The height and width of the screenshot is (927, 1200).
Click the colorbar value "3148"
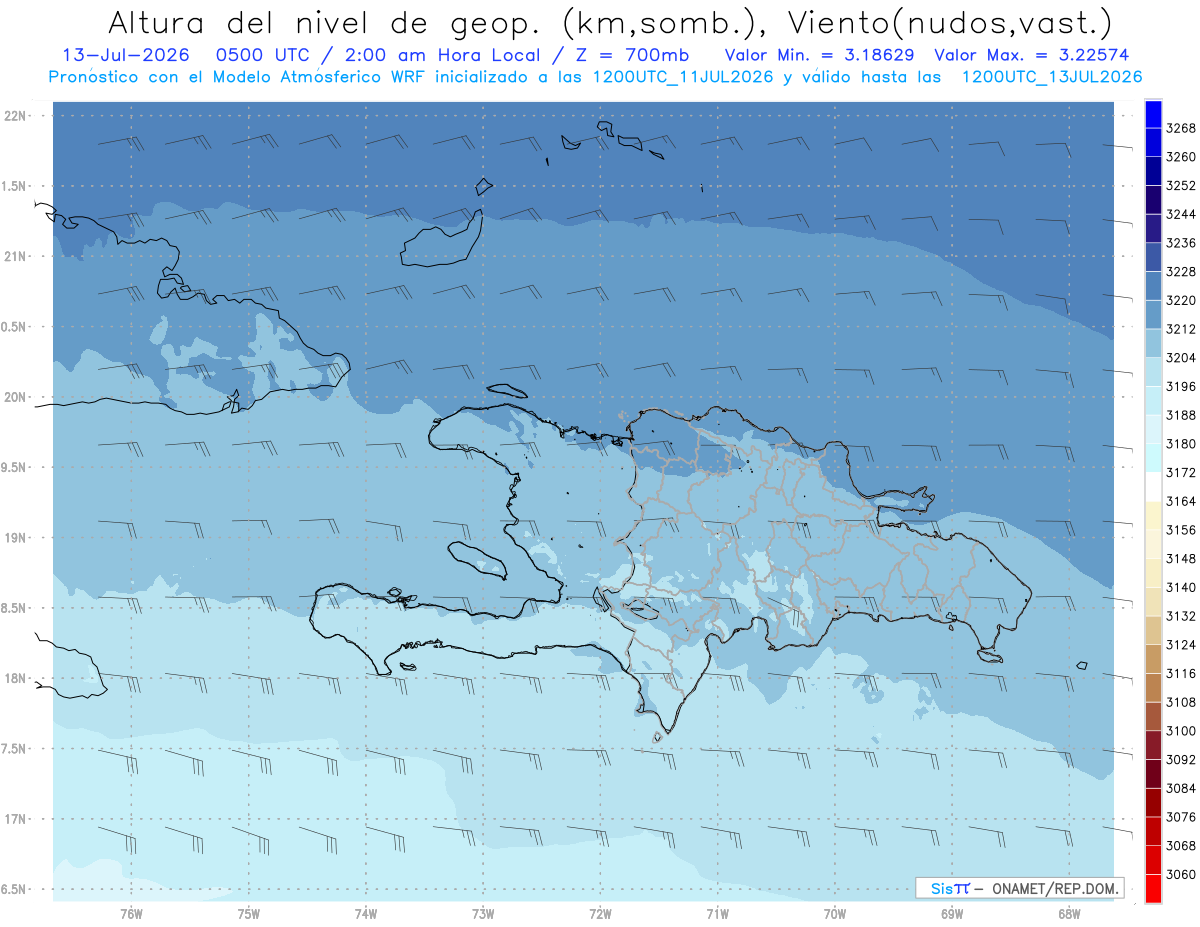coord(1181,559)
